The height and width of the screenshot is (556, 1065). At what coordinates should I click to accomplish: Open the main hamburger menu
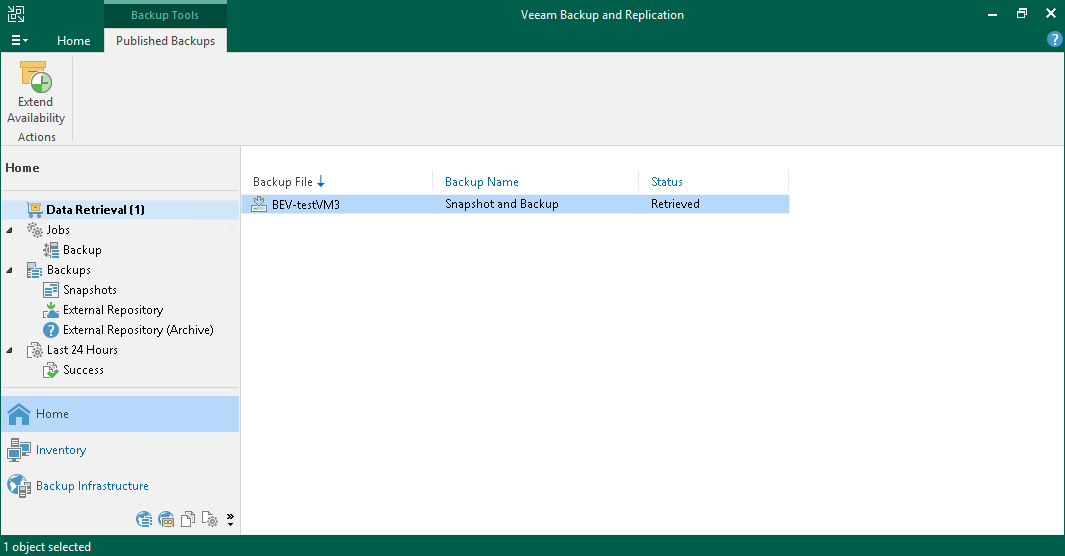tap(20, 41)
